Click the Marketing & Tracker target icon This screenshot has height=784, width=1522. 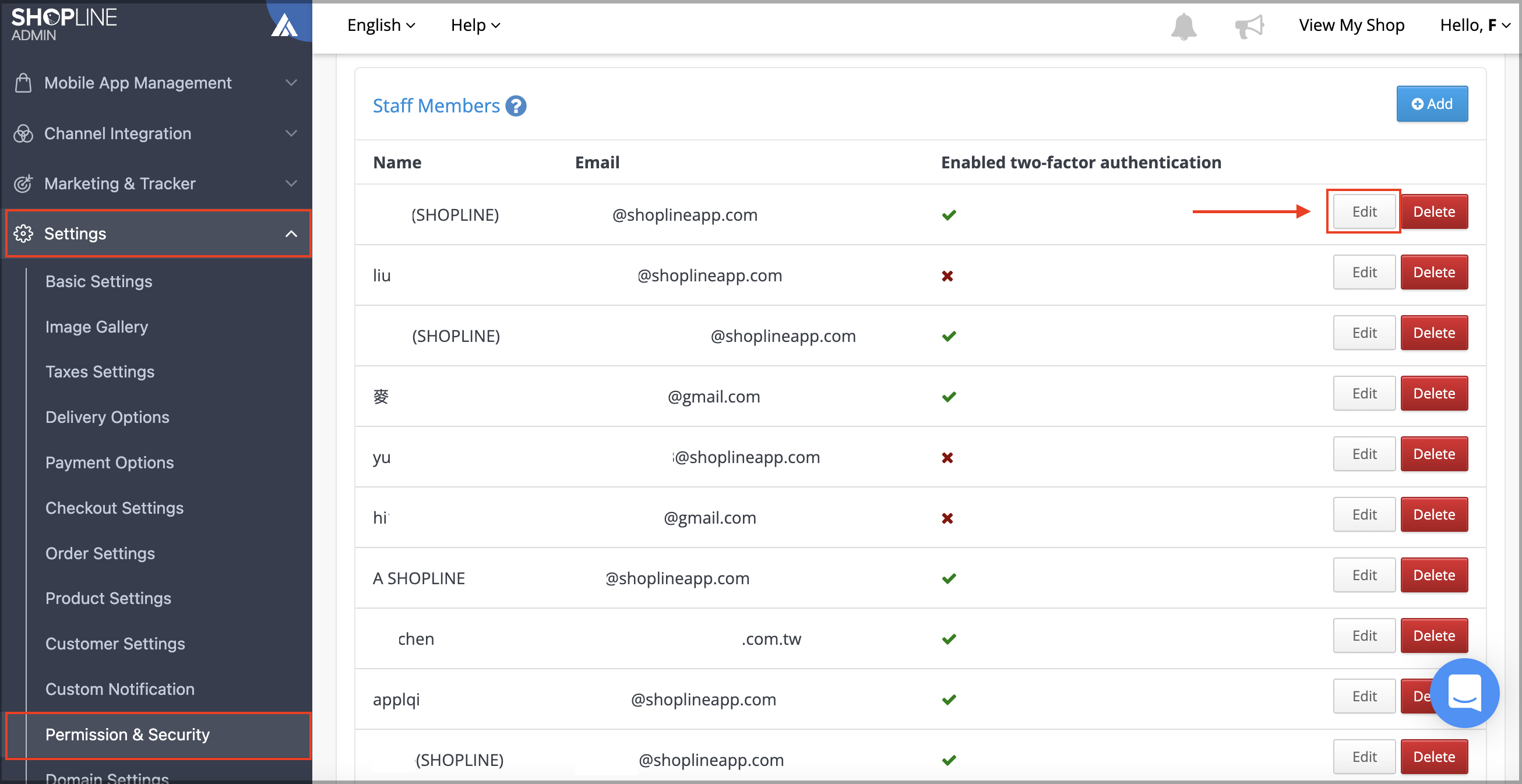23,183
